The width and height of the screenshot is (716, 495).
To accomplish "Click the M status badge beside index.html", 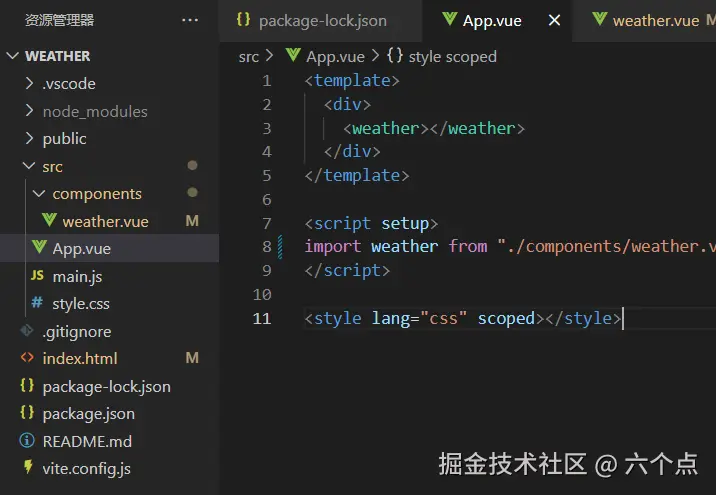I will click(192, 358).
